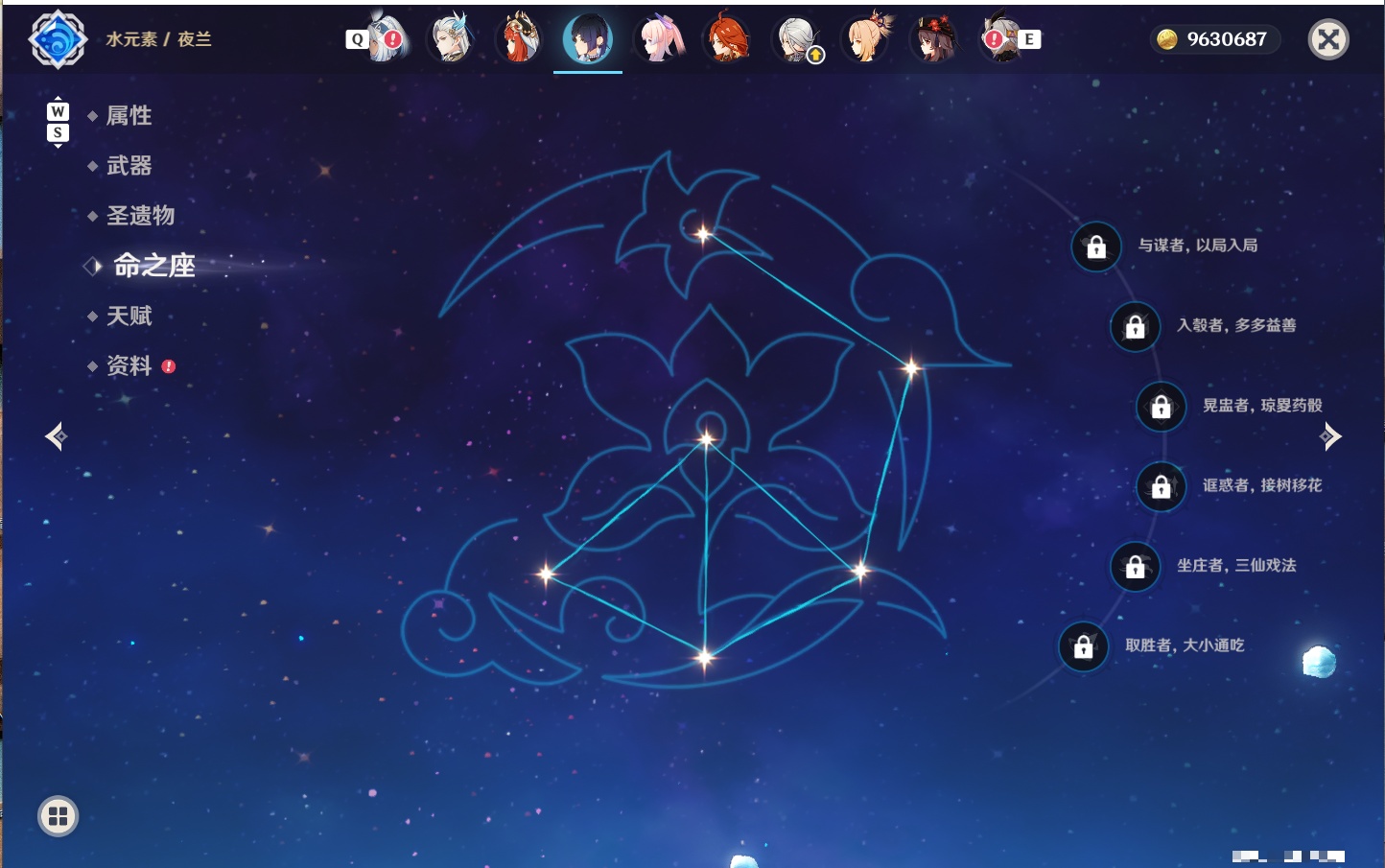The image size is (1385, 868).
Task: Open locked constellation 诓惑者, 接树移花
Action: 1162,486
